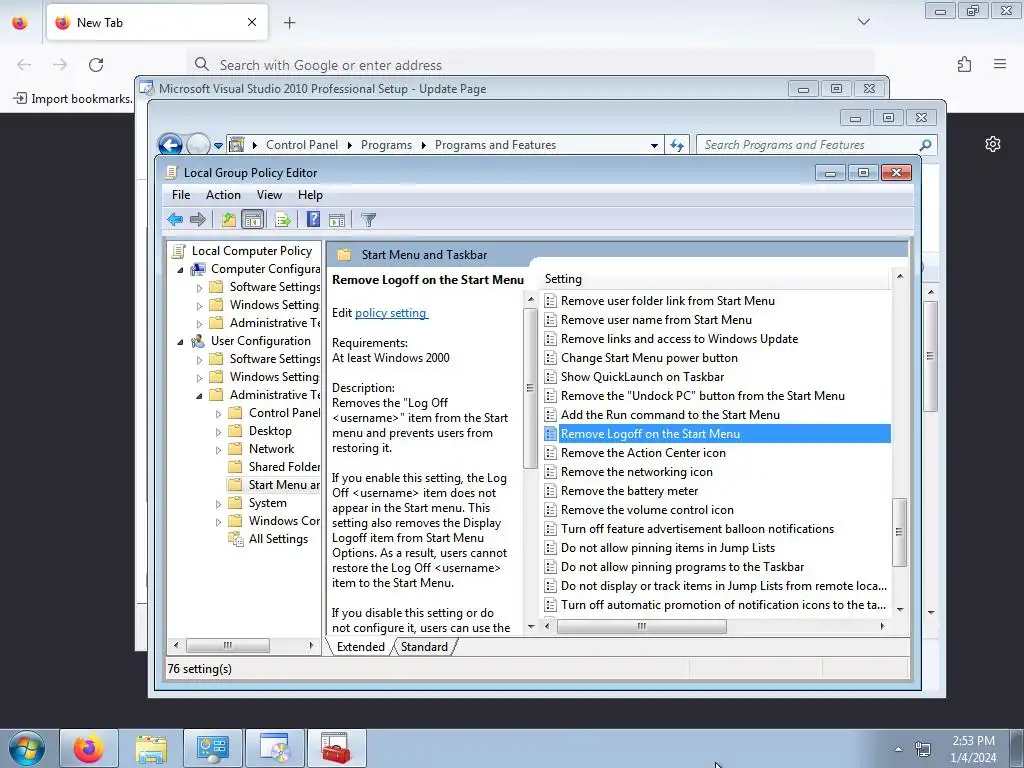Select Add the Run command to the Start Menu
Screen dimensions: 1024x768
(670, 415)
